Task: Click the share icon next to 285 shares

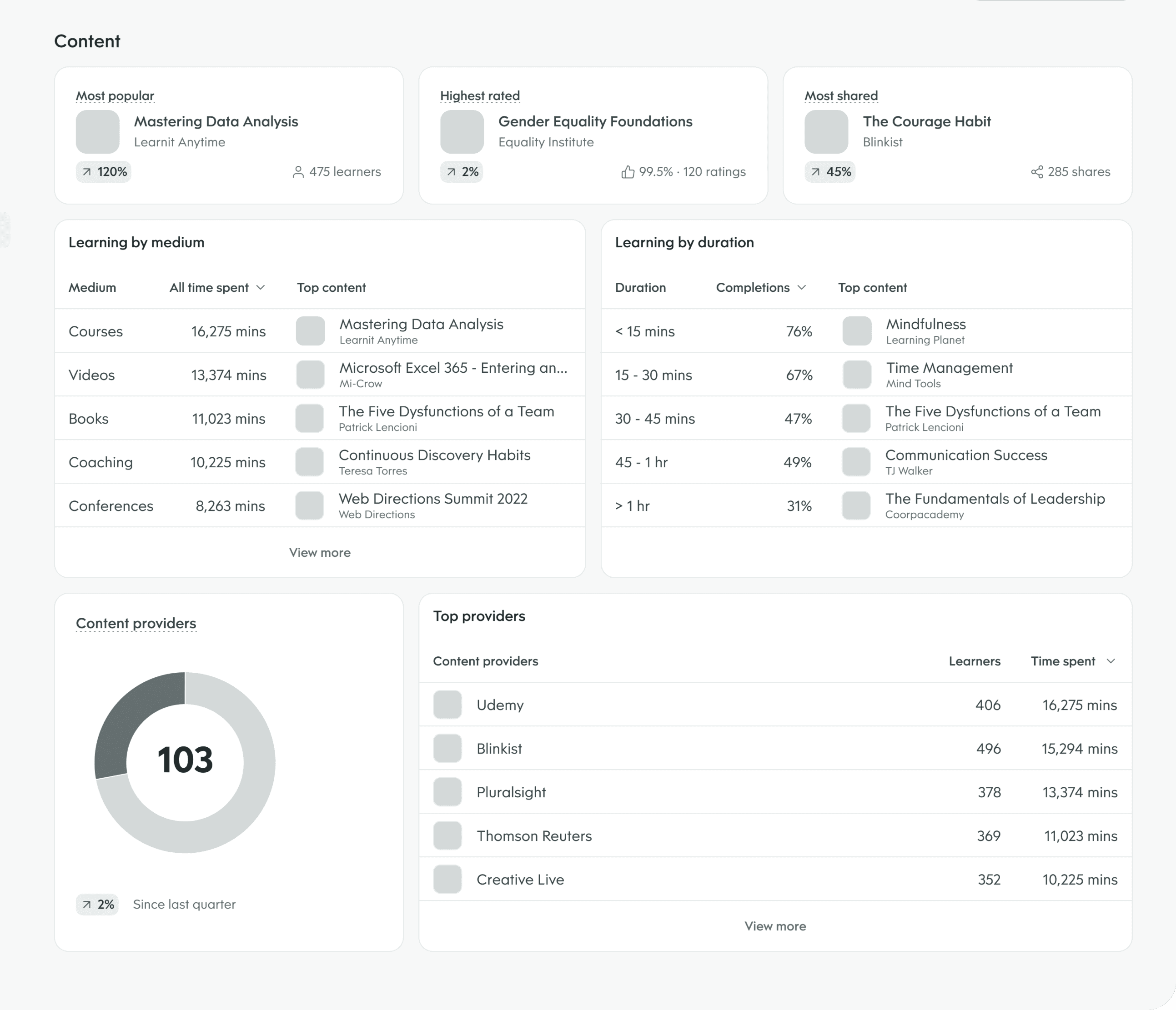Action: coord(1037,171)
